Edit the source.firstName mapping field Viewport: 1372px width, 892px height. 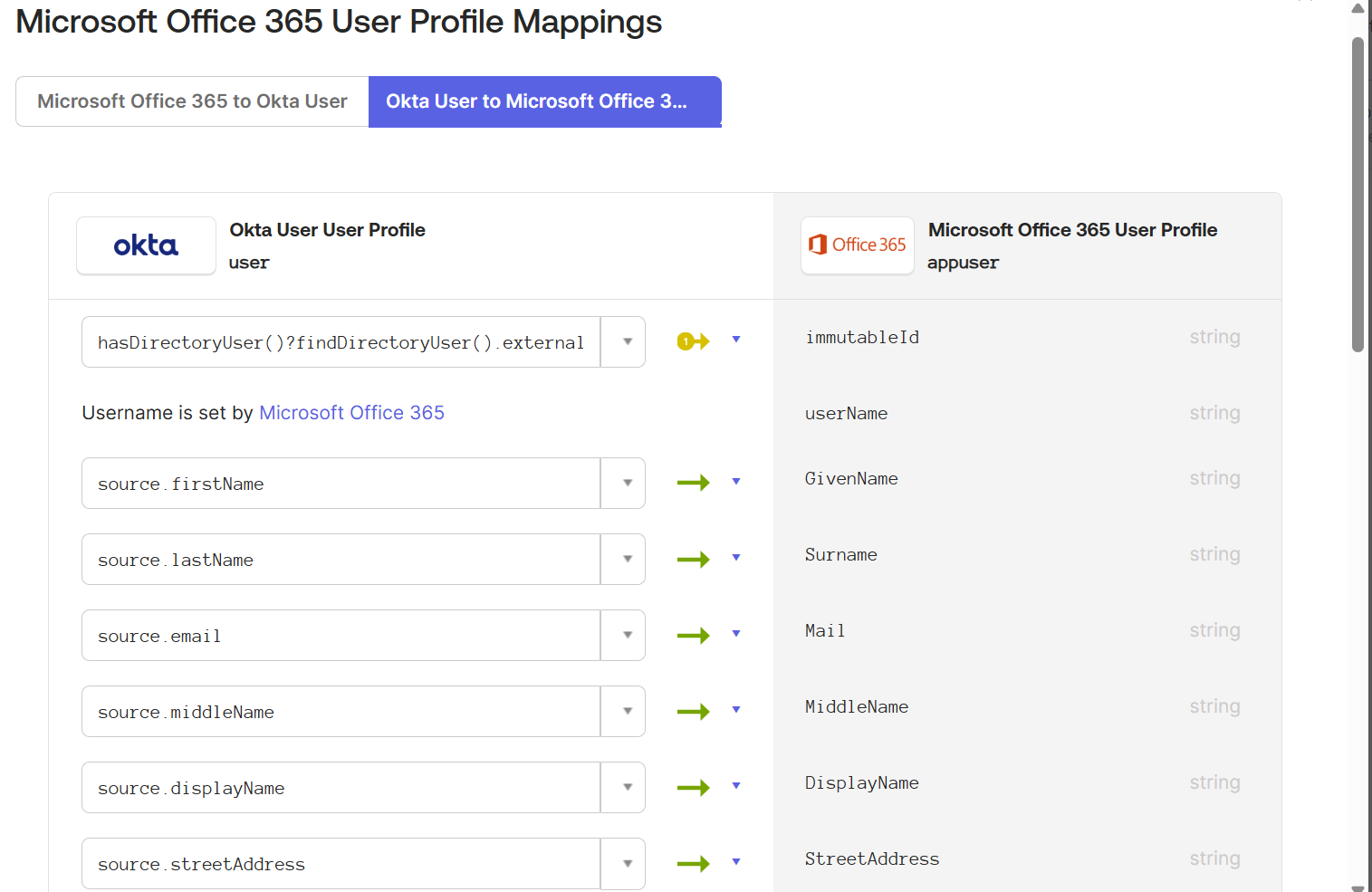341,483
